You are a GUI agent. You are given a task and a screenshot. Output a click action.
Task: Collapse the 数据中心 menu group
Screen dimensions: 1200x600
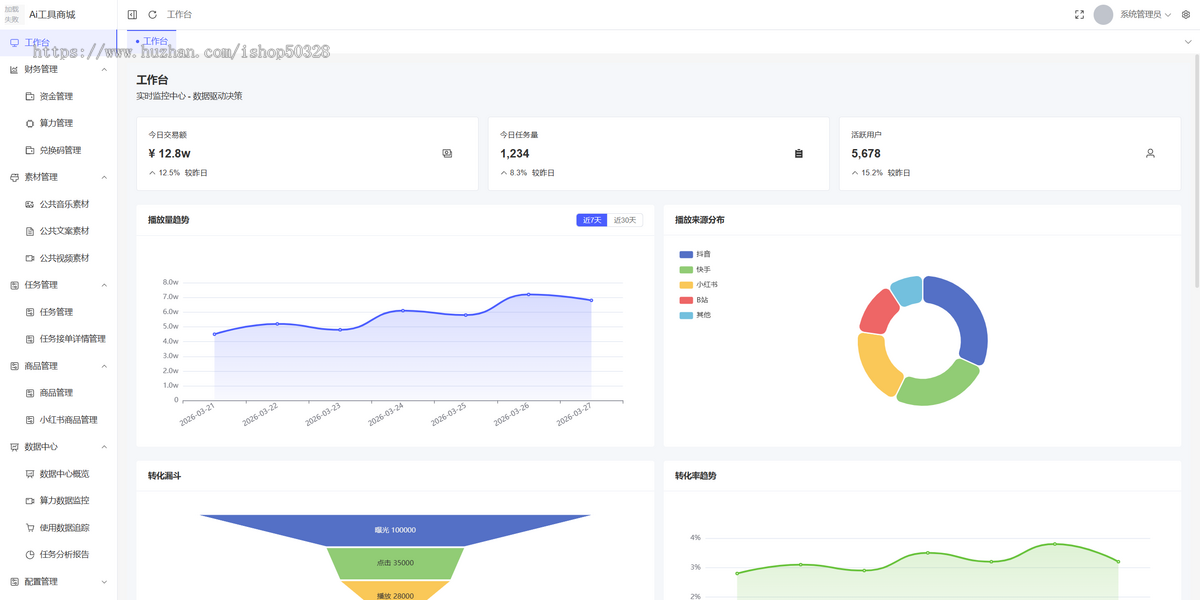tap(58, 446)
